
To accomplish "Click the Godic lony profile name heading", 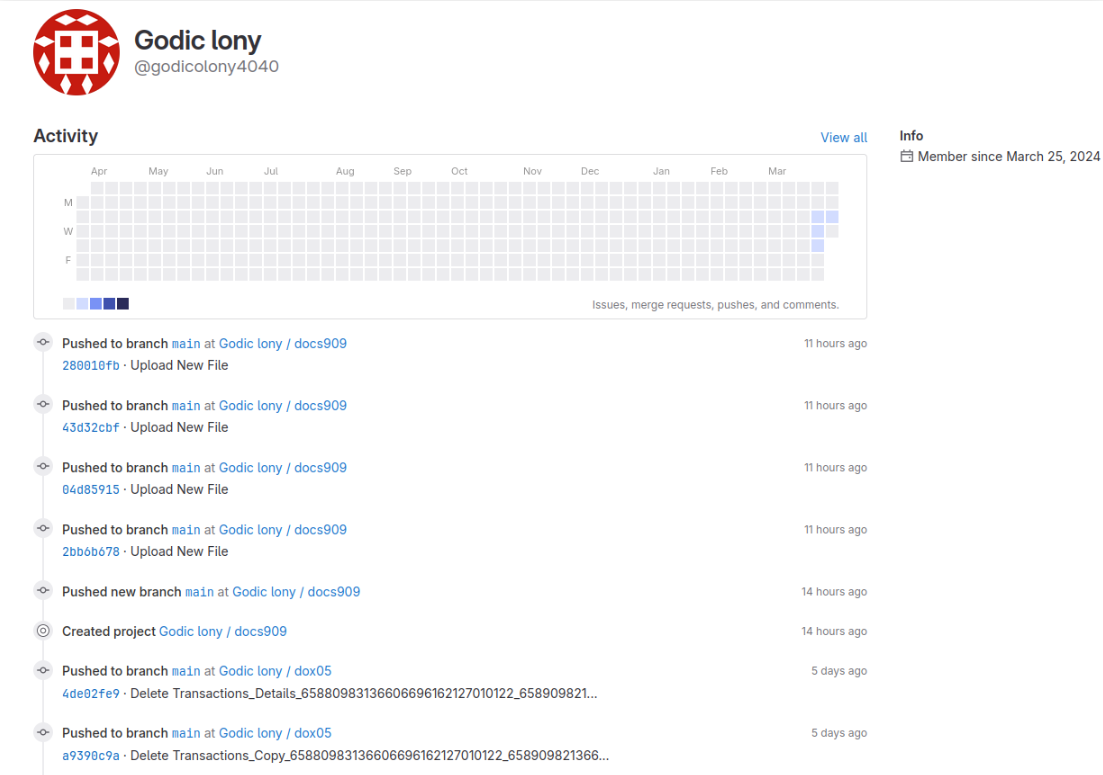I will (198, 40).
